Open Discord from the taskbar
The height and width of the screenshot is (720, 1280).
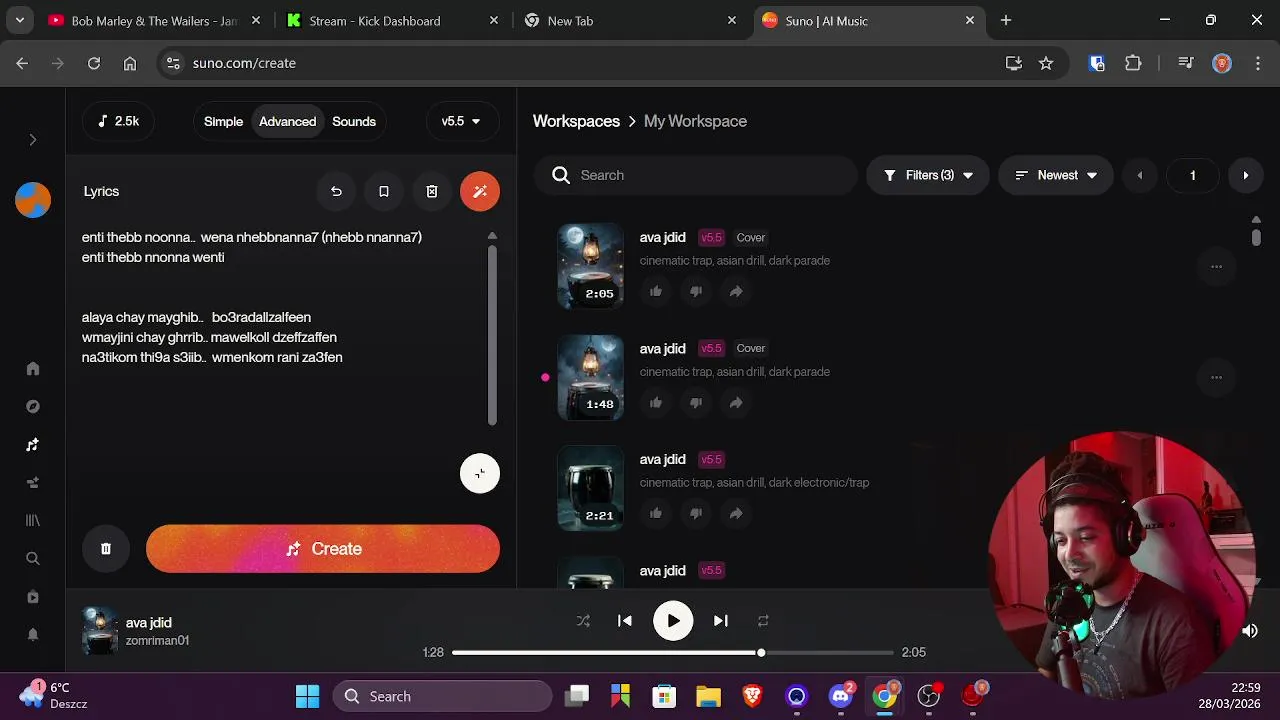[841, 696]
